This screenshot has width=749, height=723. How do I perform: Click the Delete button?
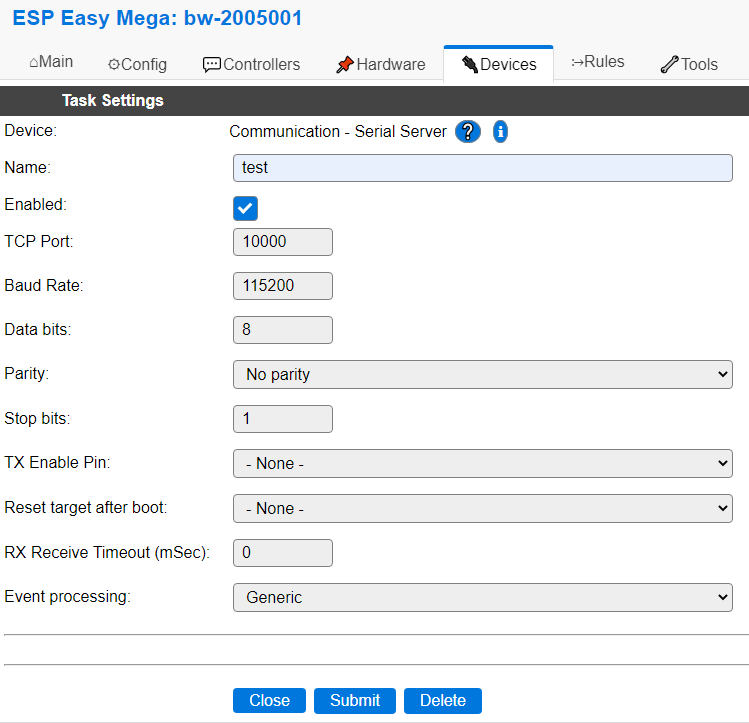443,701
